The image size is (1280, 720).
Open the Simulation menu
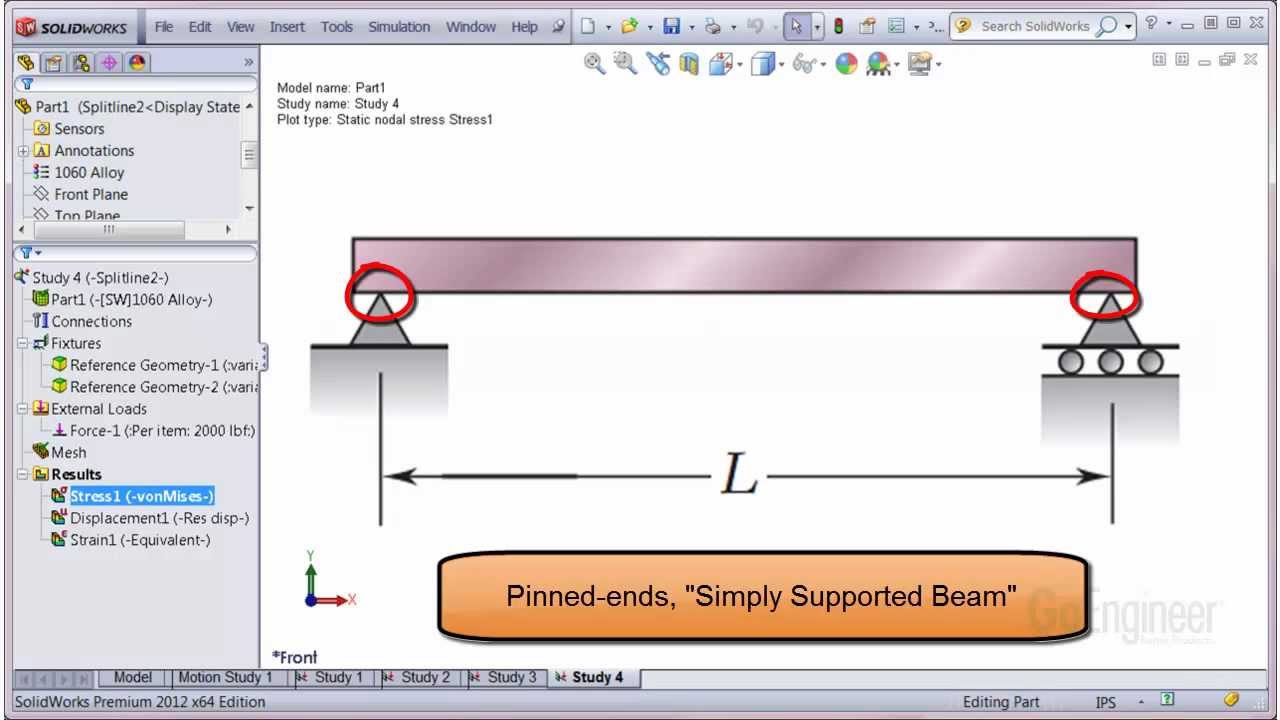399,27
